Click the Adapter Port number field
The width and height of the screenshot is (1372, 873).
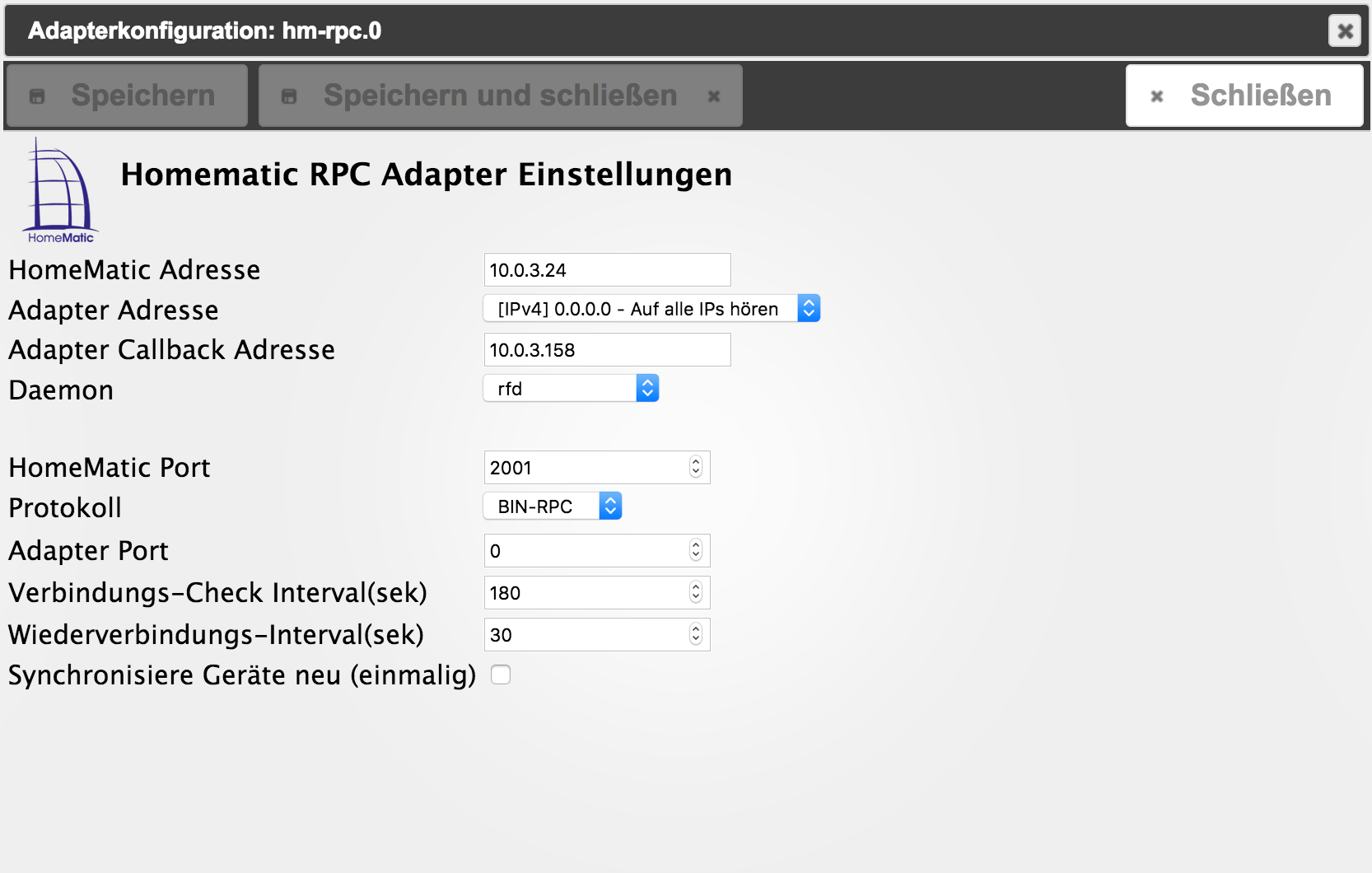(586, 551)
